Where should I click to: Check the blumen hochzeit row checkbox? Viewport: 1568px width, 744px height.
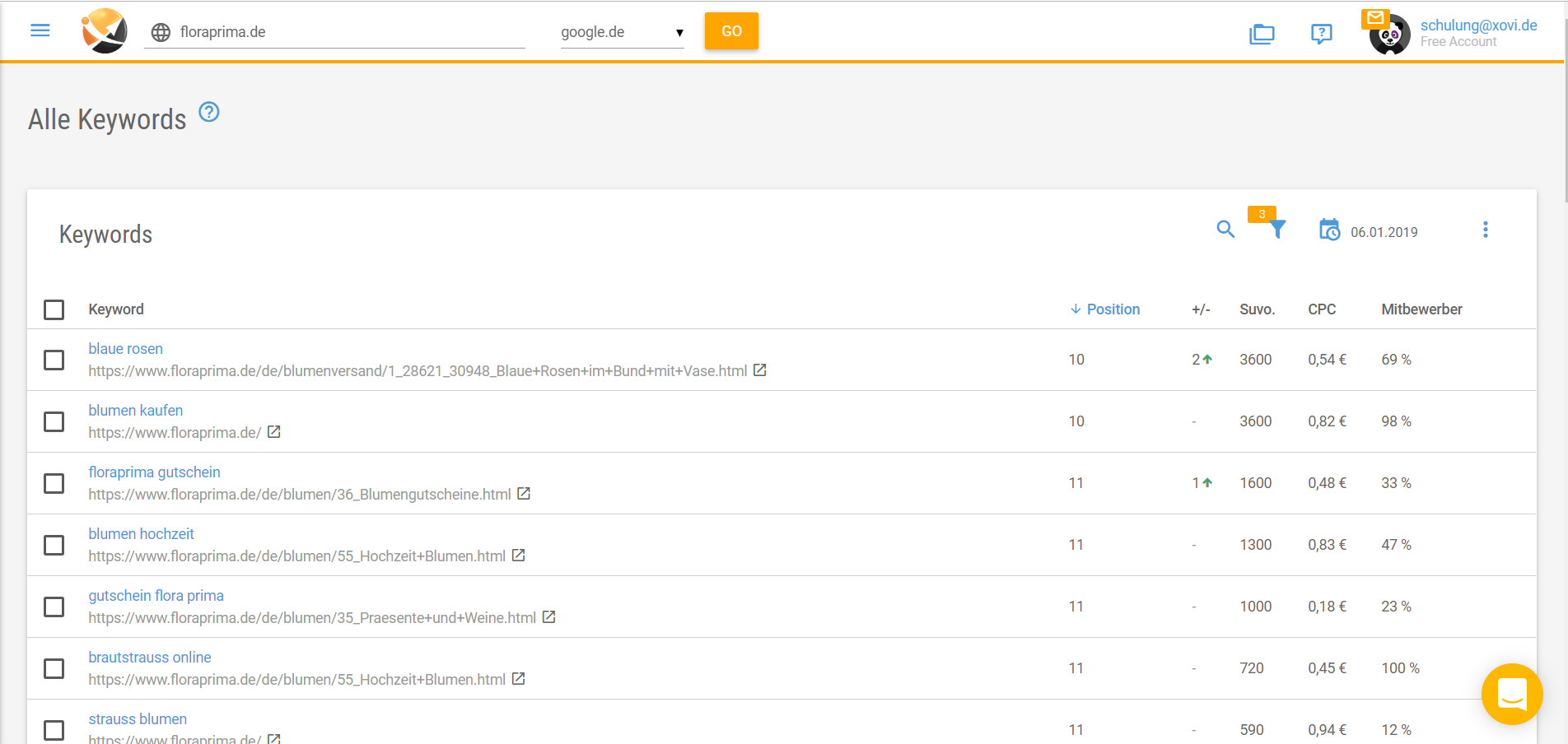tap(54, 545)
